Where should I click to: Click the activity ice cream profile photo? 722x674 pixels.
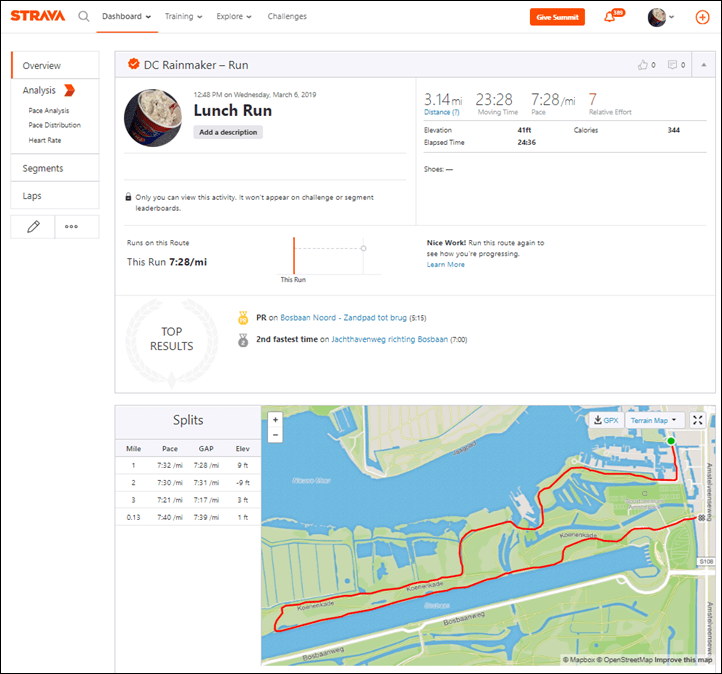click(153, 118)
